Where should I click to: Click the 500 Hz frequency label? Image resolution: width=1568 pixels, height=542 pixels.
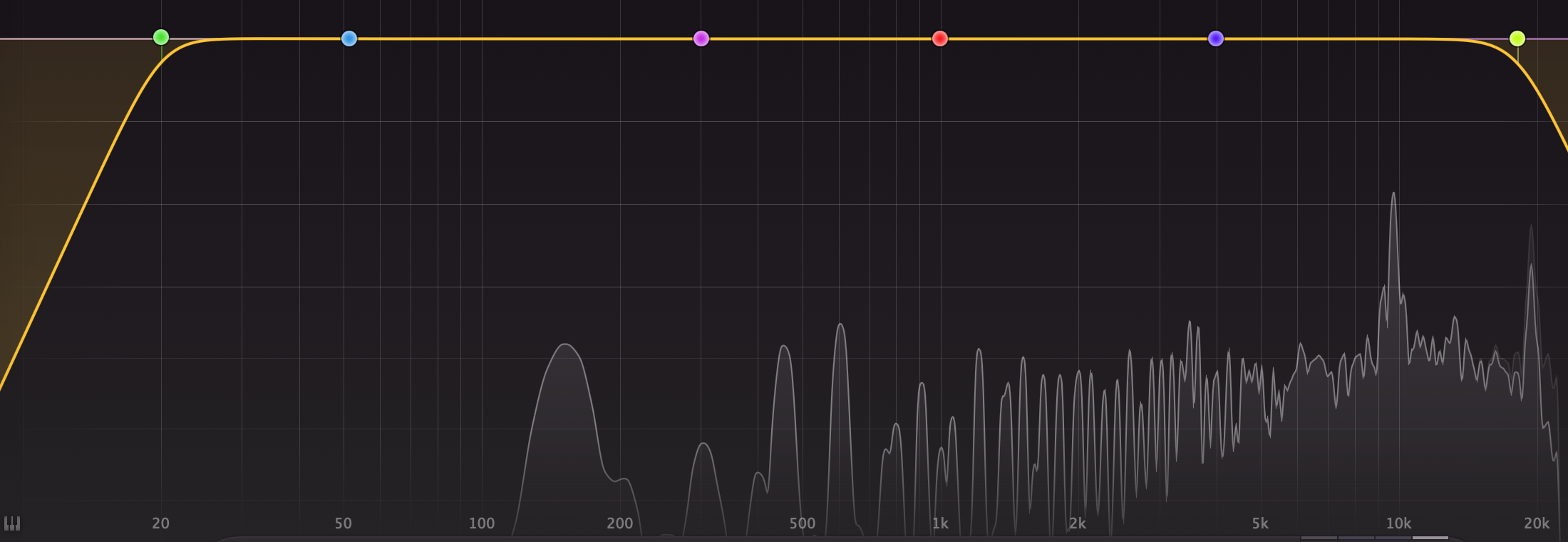(802, 523)
